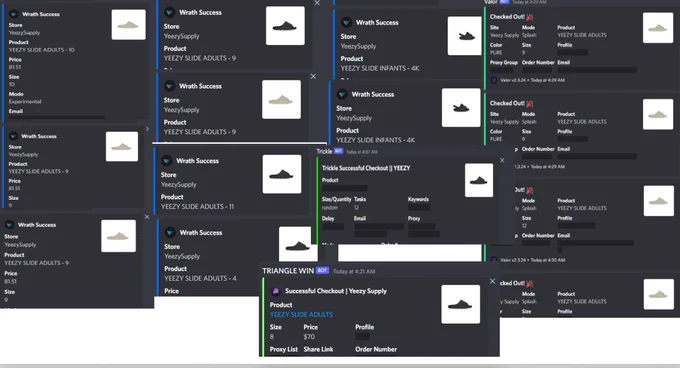Click 'random' Size/Quantity value in Trickle card
The image size is (680, 368).
pos(330,208)
